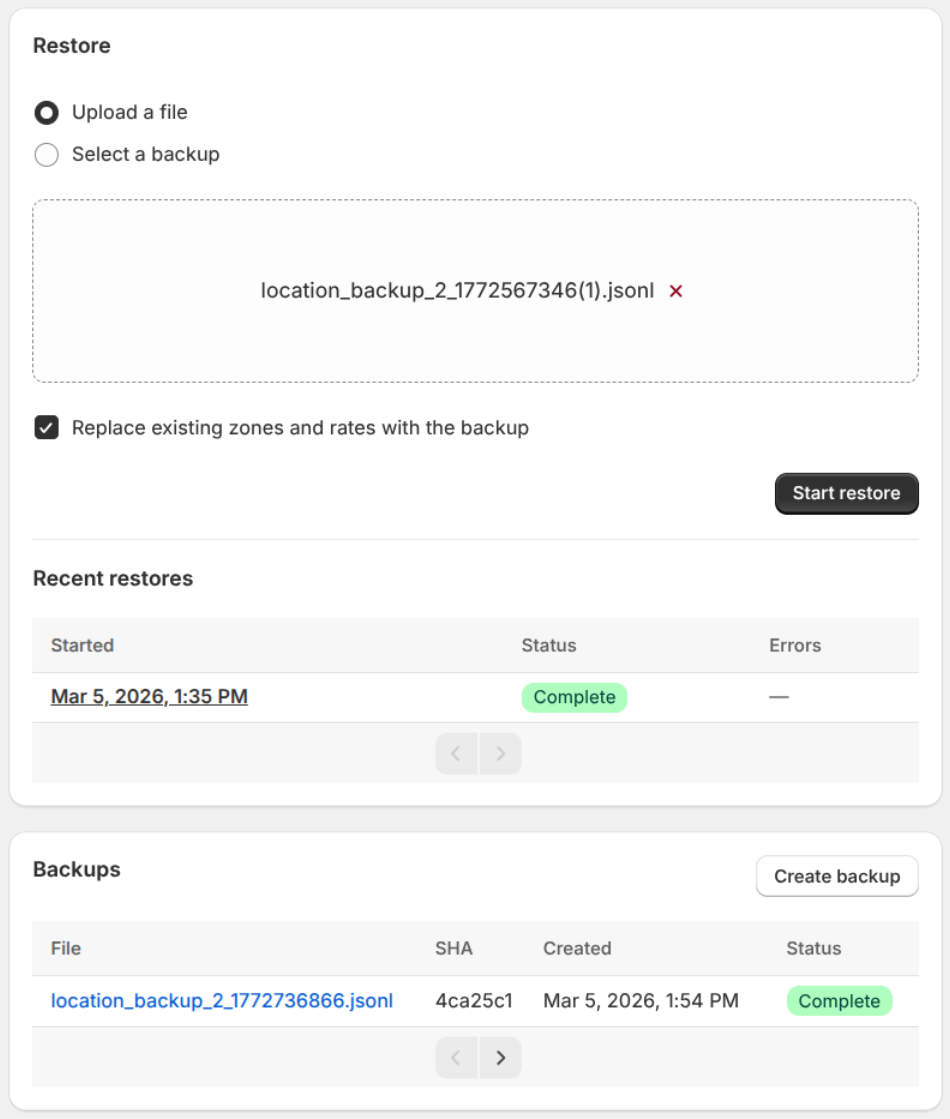Image resolution: width=950 pixels, height=1119 pixels.
Task: Uncheck Replace existing zones and rates
Action: coord(46,428)
